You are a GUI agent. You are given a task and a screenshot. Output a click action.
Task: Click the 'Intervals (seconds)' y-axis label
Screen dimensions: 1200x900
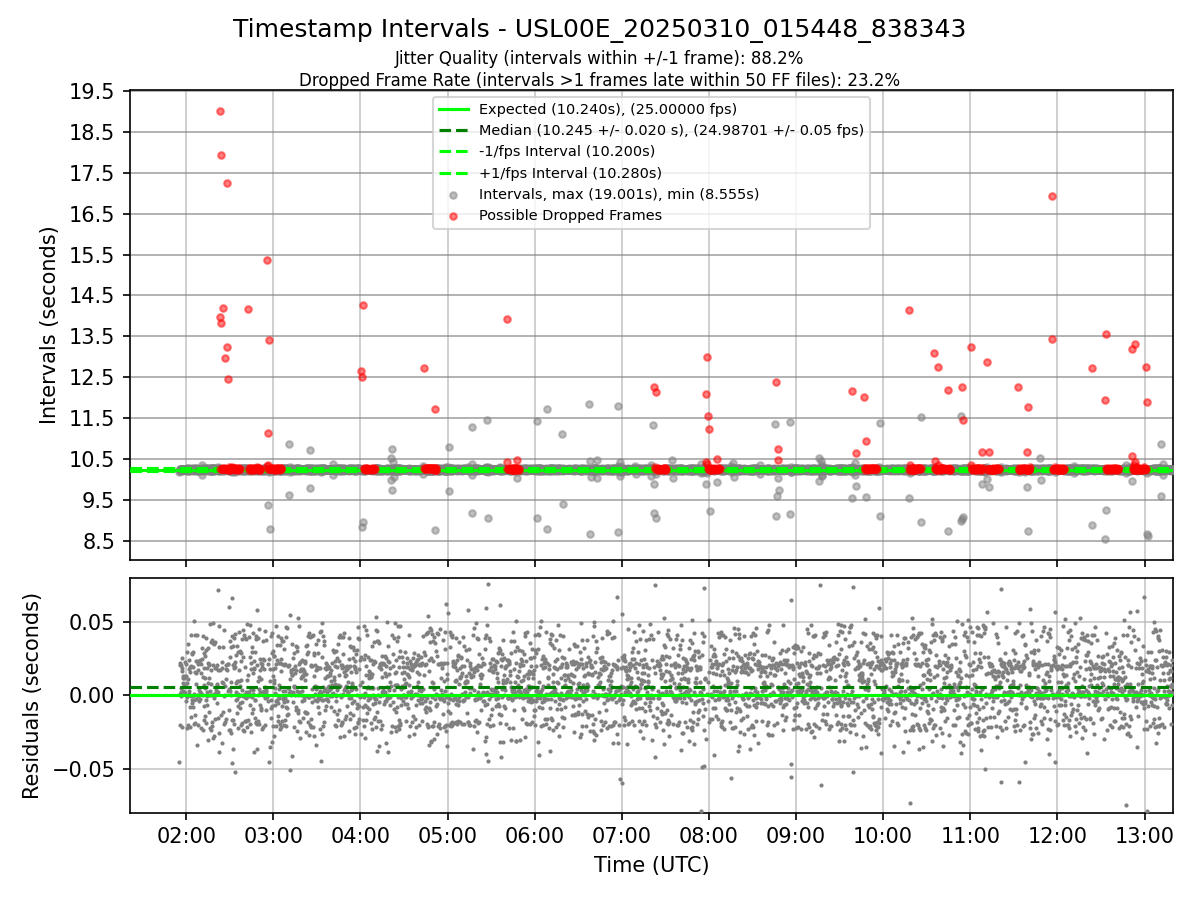click(49, 324)
